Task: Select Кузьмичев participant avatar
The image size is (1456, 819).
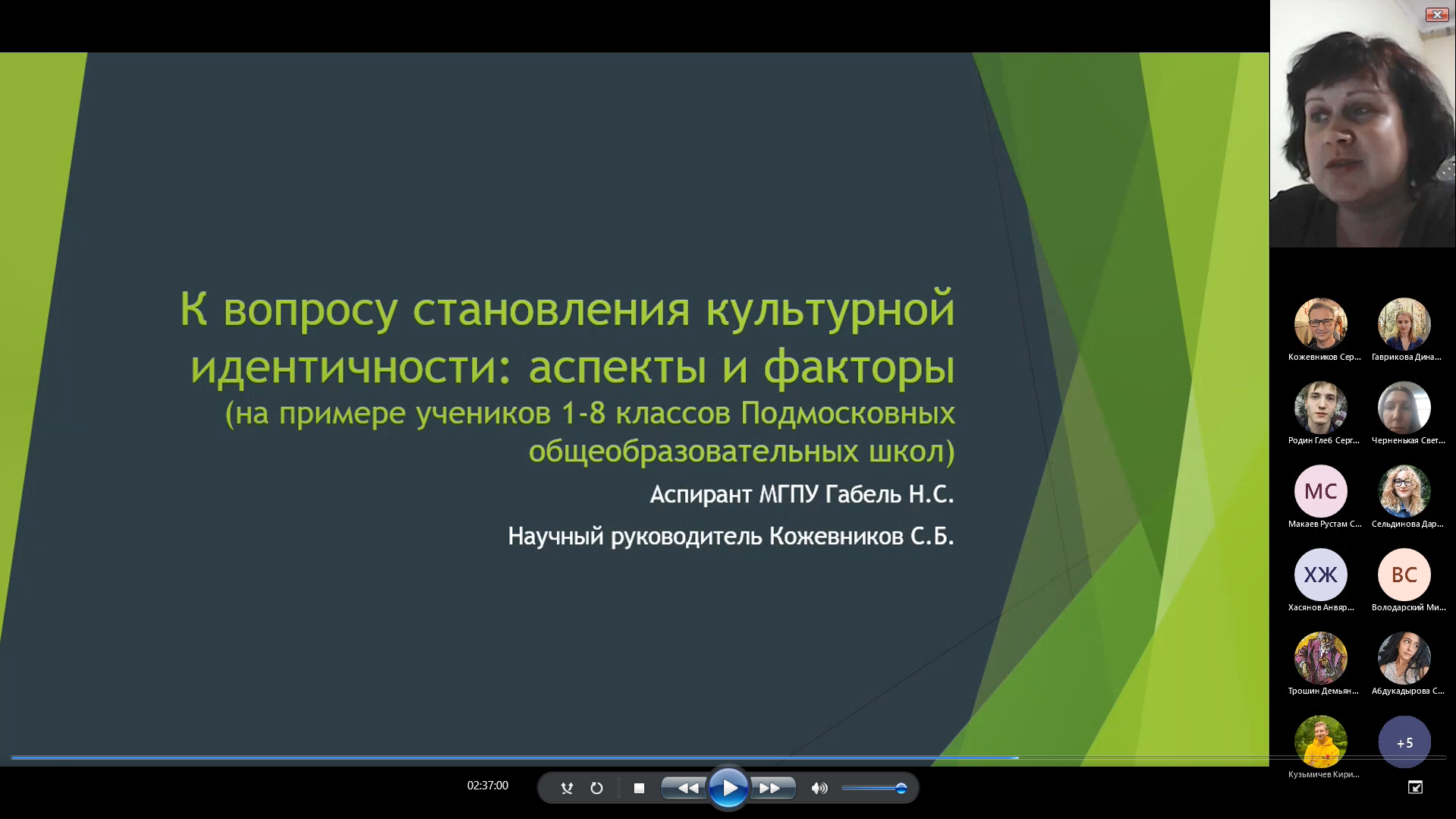Action: tap(1320, 742)
